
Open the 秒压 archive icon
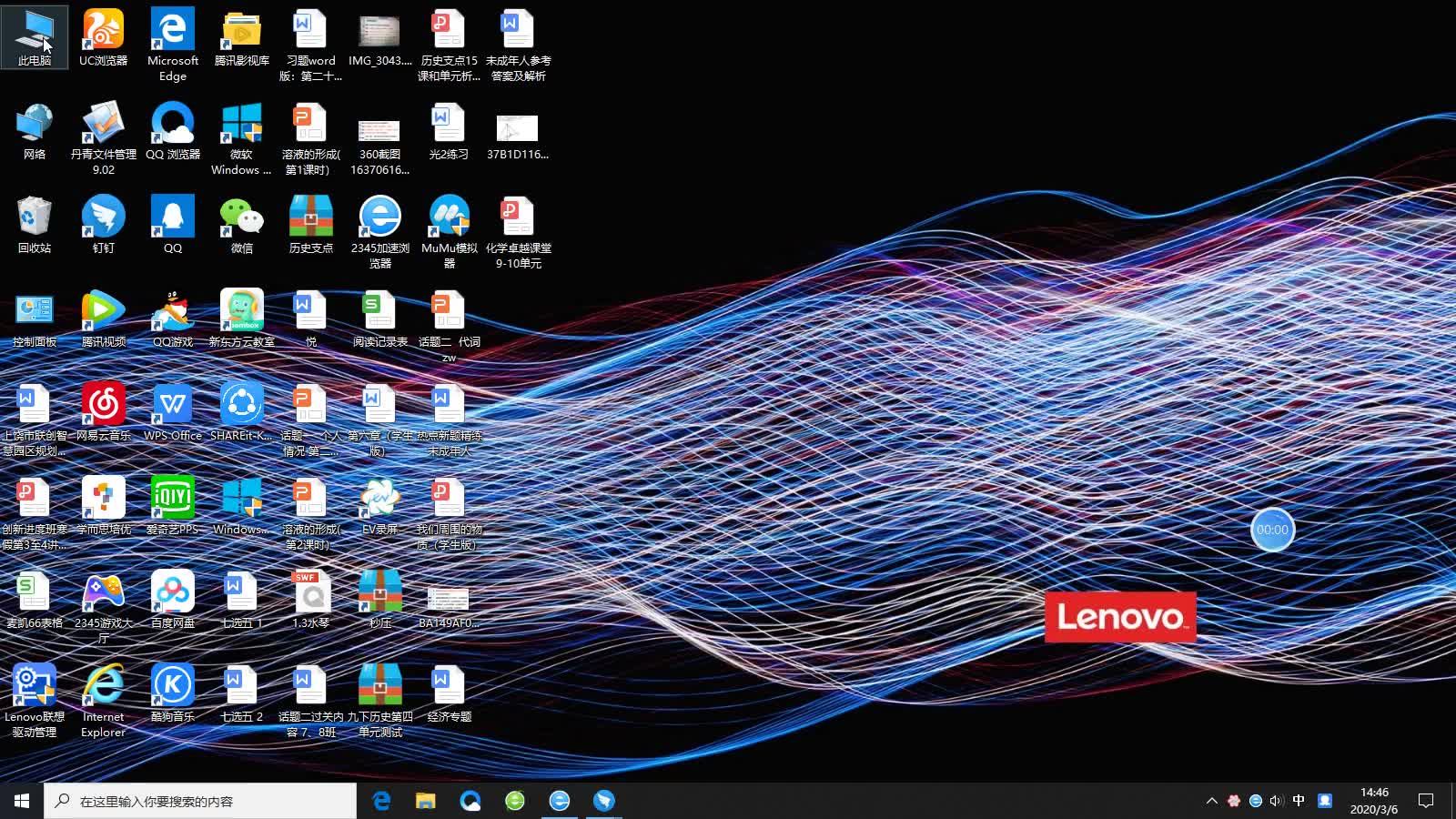click(380, 600)
